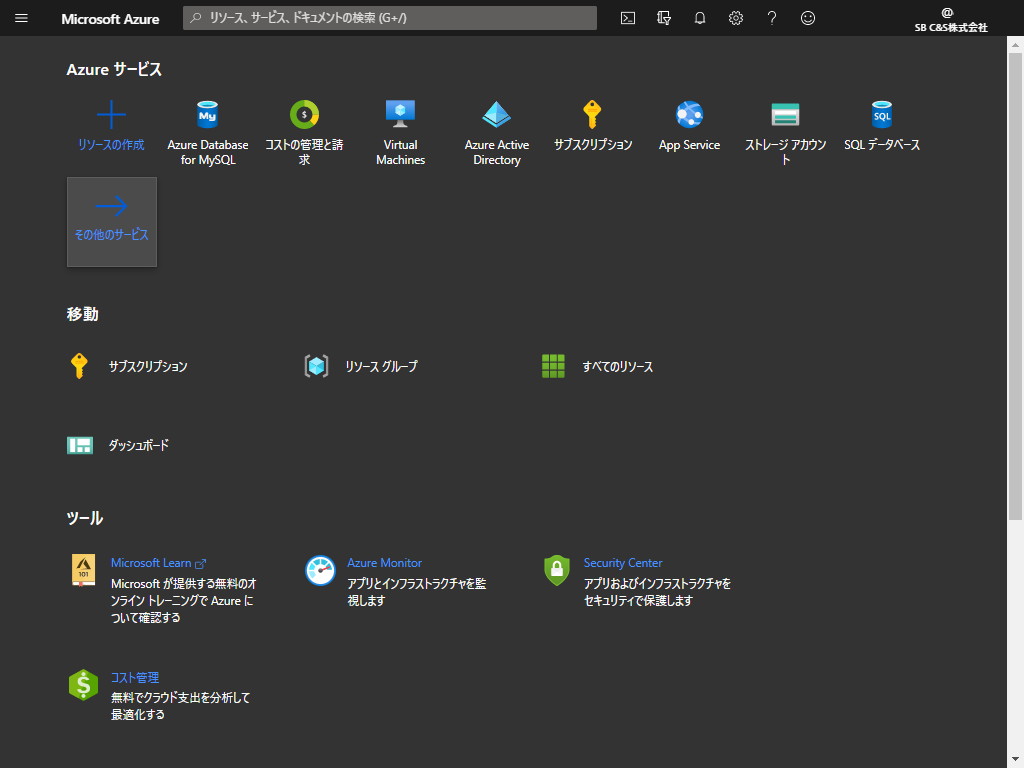Open the Storage accounts icon
The height and width of the screenshot is (768, 1024).
pyautogui.click(x=785, y=114)
